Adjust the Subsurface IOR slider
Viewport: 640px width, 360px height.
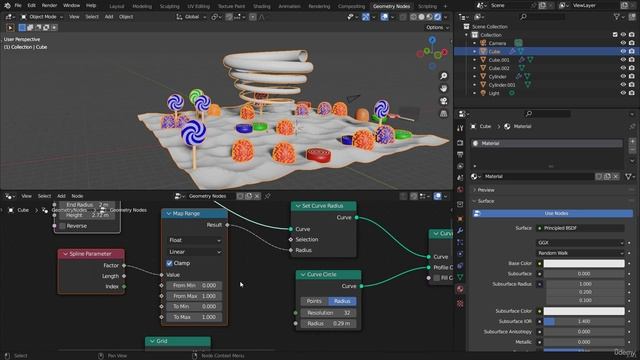pos(584,322)
